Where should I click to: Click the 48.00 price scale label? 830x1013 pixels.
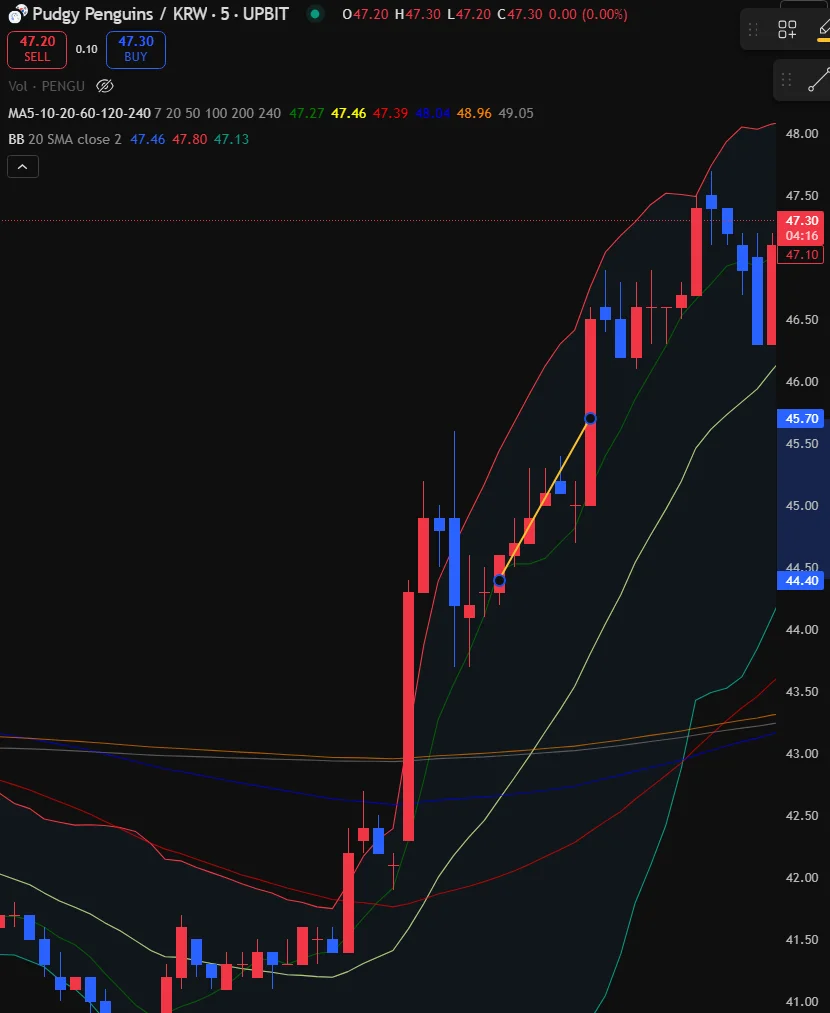[x=802, y=134]
